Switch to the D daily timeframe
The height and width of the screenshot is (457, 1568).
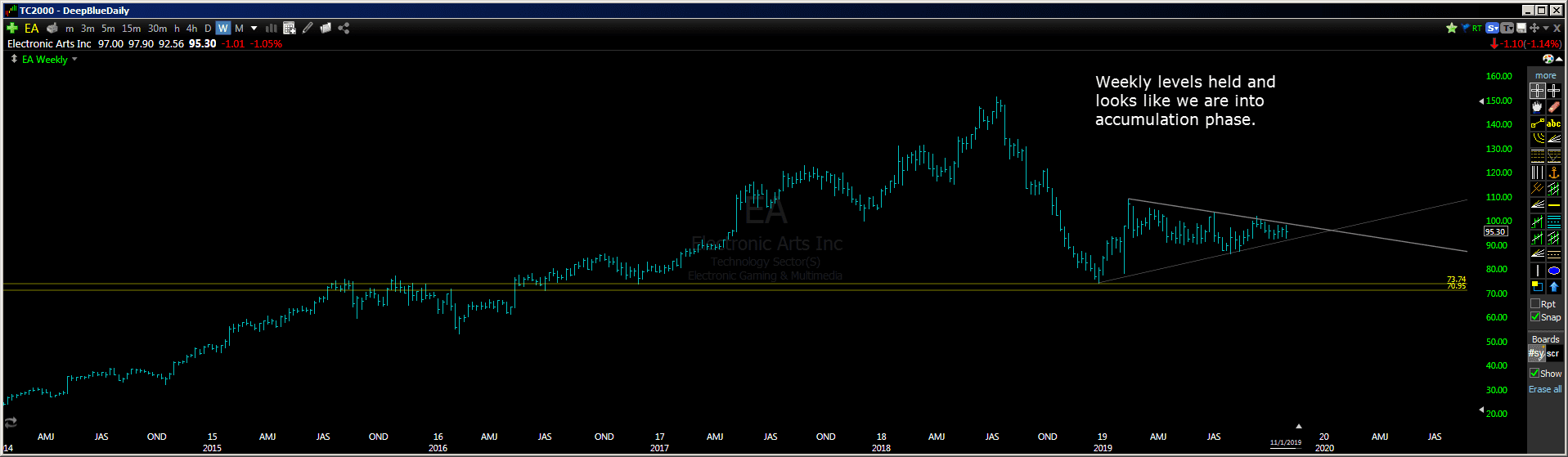(208, 29)
